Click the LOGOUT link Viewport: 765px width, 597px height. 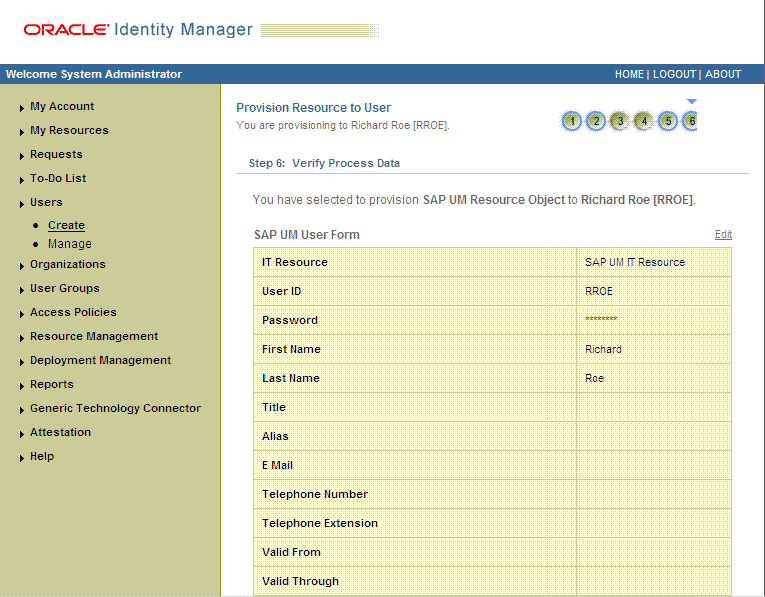tap(674, 74)
